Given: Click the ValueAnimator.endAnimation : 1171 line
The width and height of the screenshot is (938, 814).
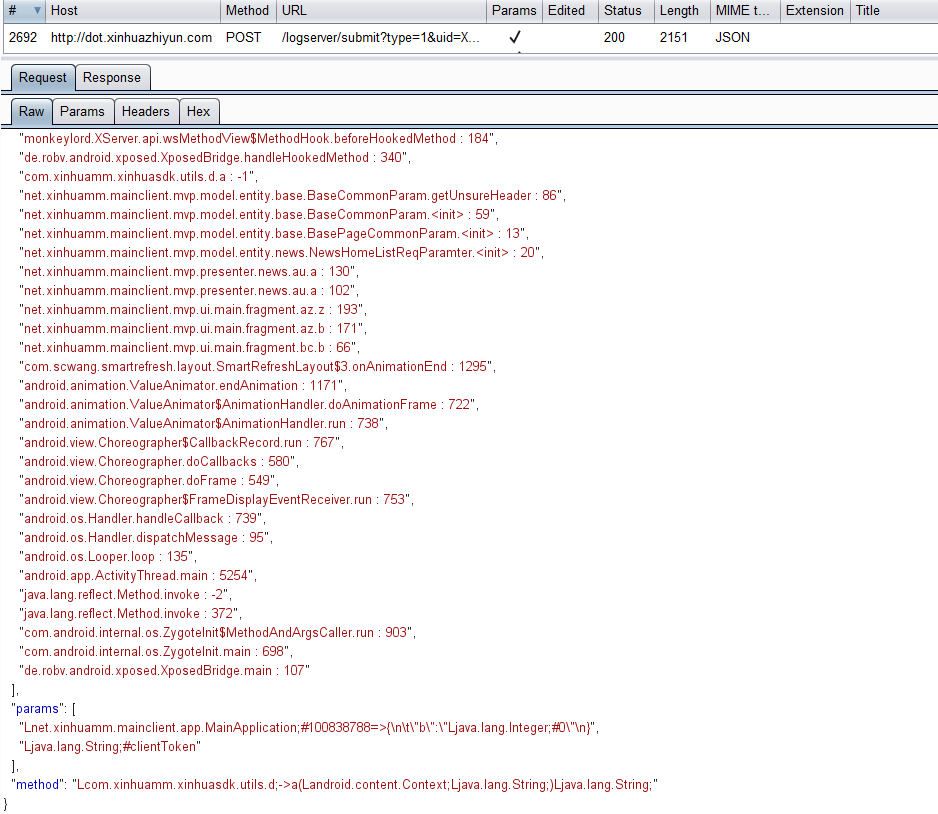Looking at the screenshot, I should [x=183, y=386].
